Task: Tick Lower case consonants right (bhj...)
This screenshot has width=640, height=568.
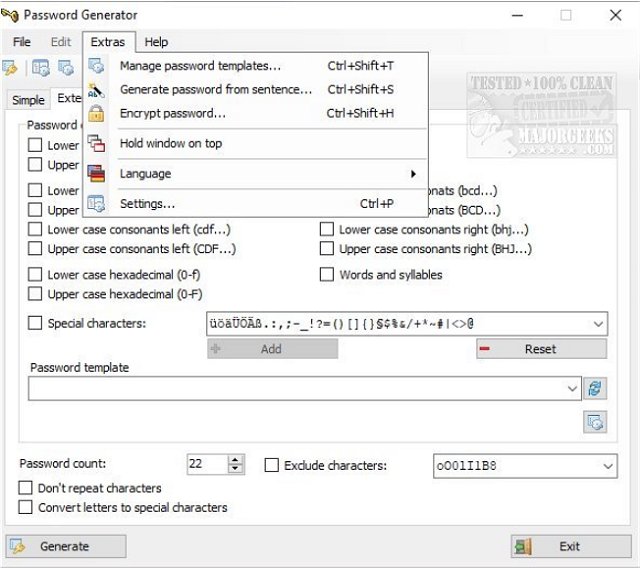Action: (327, 229)
